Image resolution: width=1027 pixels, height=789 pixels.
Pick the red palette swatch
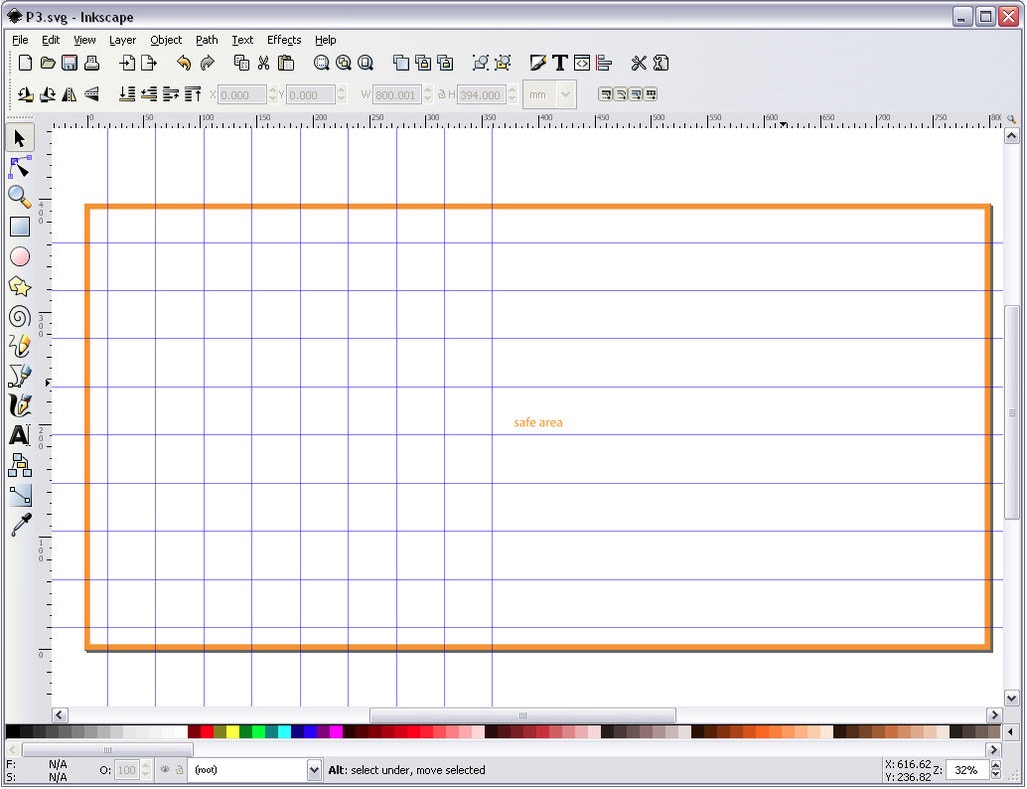pyautogui.click(x=207, y=731)
